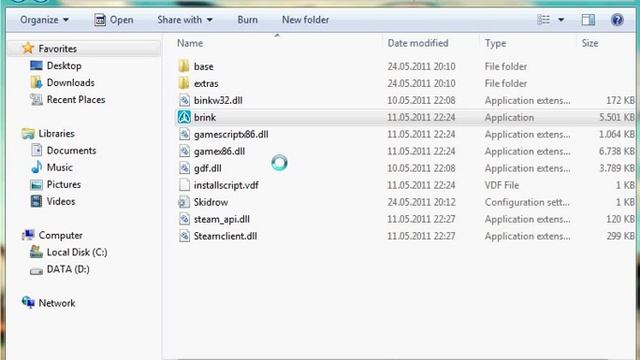Click the Local Disk (C:) drive icon
Image resolution: width=640 pixels, height=360 pixels.
coord(36,252)
